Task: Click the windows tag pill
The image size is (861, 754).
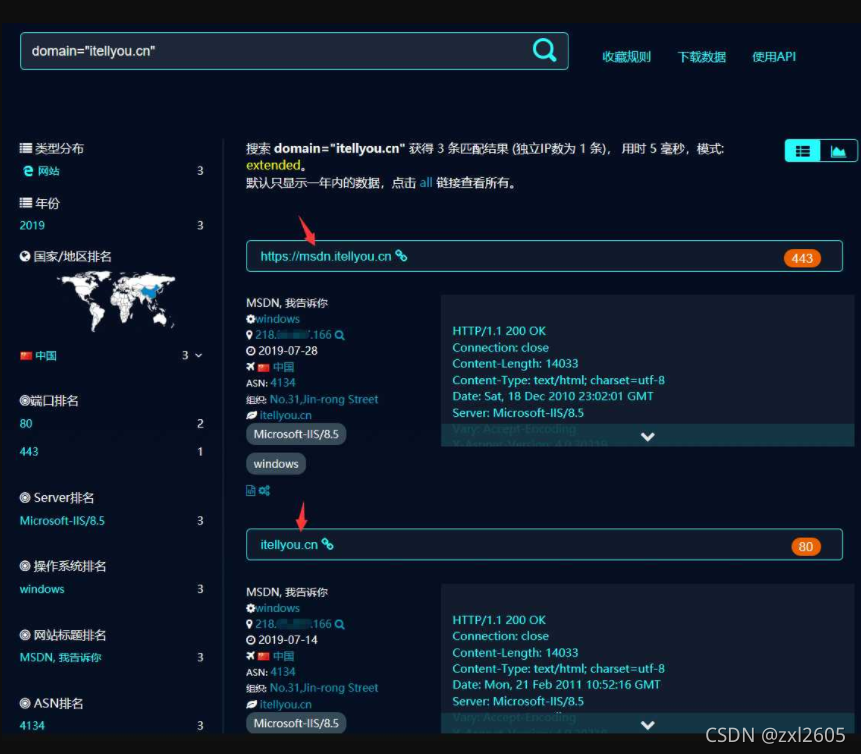Action: (x=276, y=463)
